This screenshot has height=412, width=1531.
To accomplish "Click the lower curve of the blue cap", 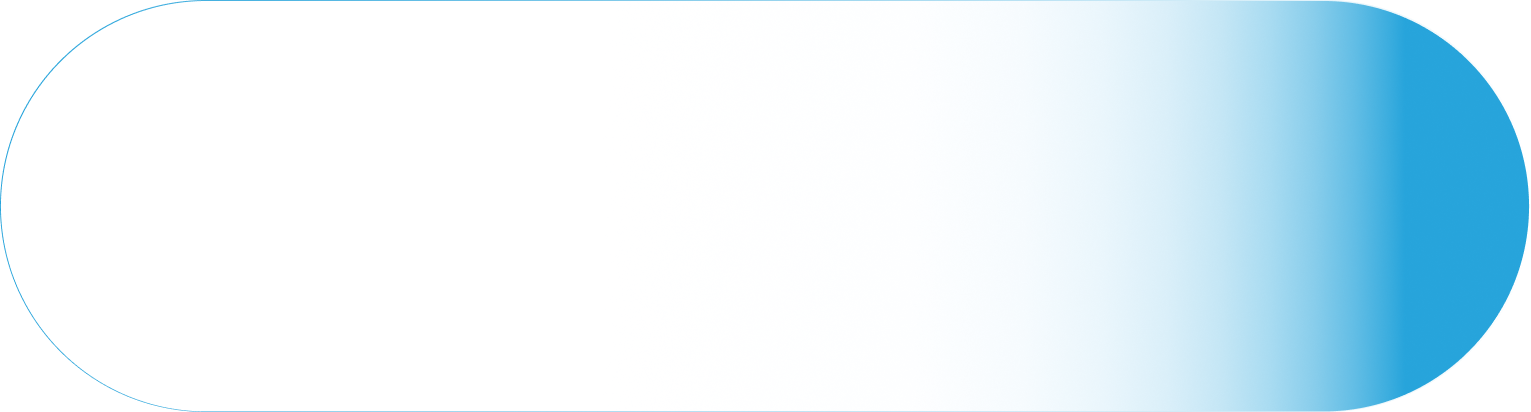I will [1470, 351].
